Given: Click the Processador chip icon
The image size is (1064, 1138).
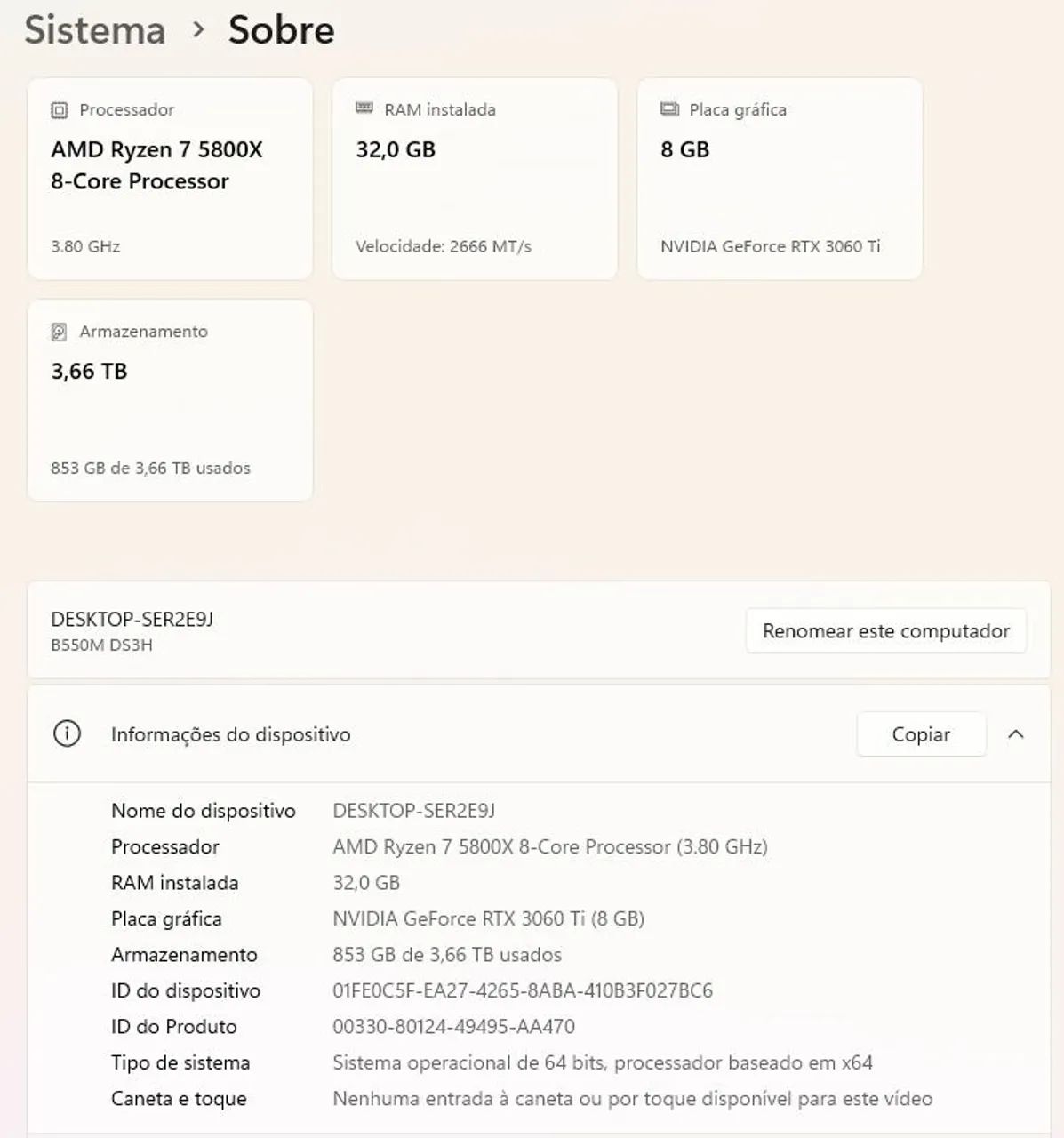Looking at the screenshot, I should point(60,110).
